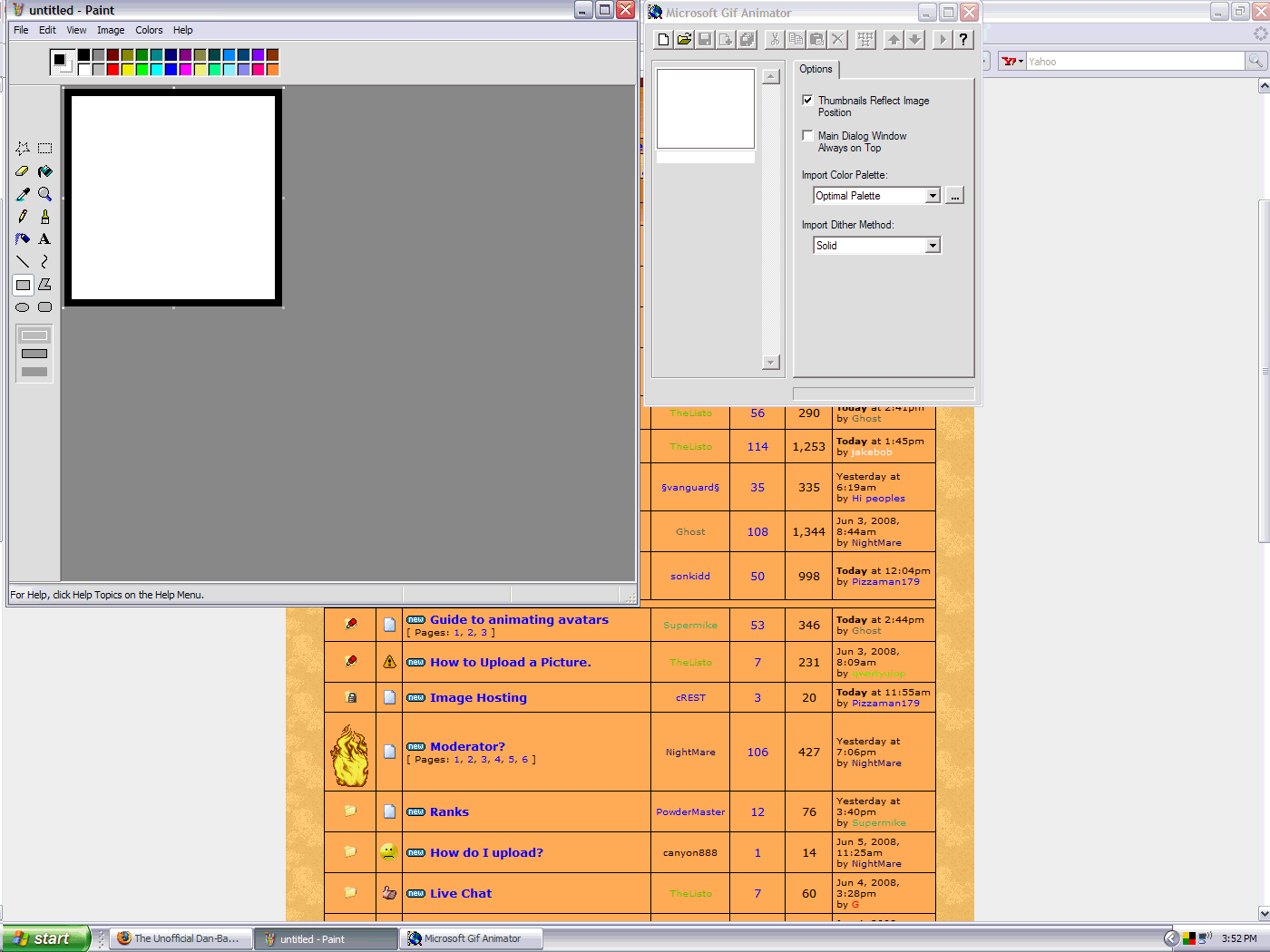Screen dimensions: 1270x952
Task: Enable Main Dialog Window Always on Top
Action: click(x=807, y=135)
